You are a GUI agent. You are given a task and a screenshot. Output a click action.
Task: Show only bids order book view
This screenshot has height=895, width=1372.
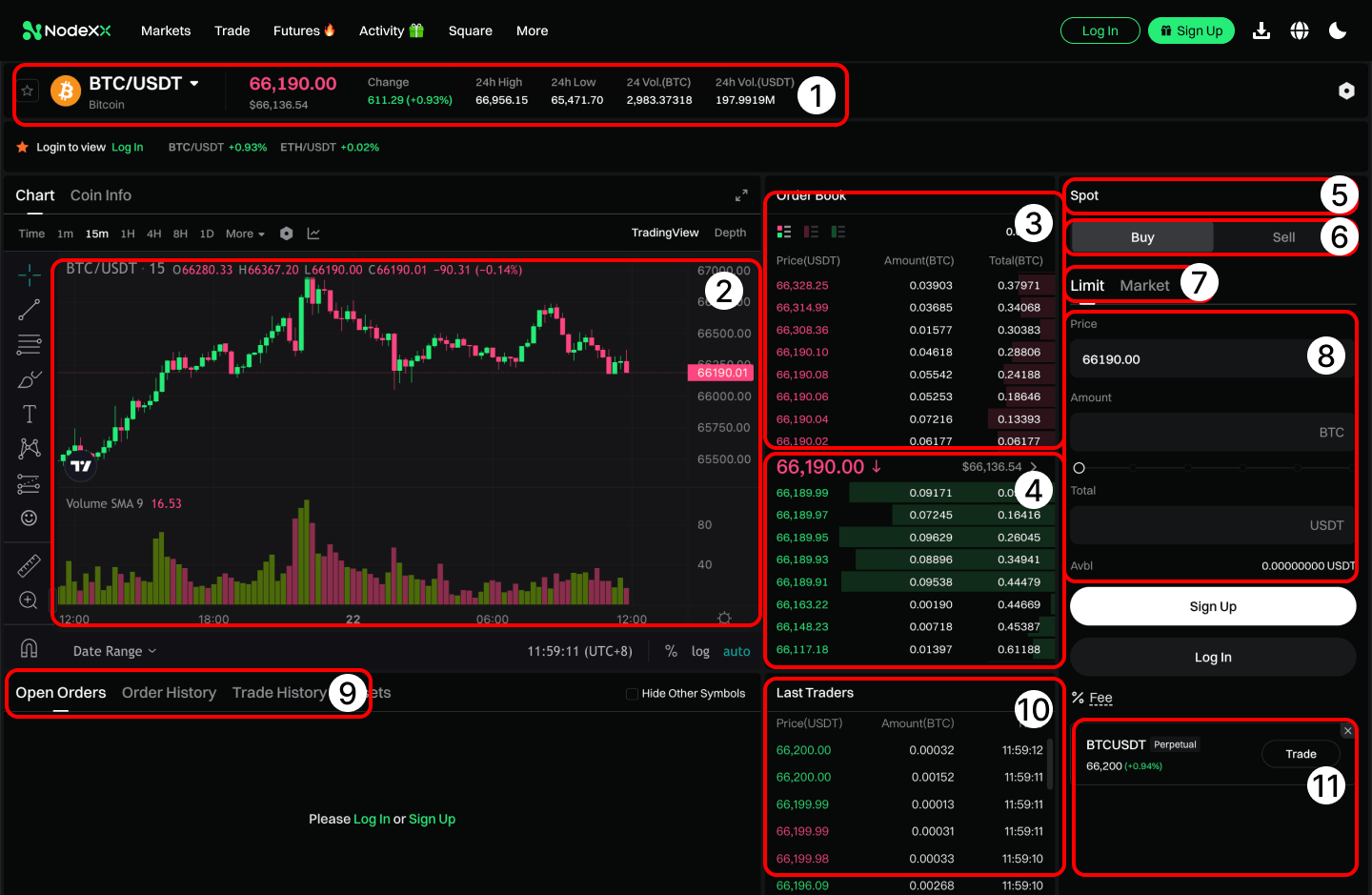(838, 232)
